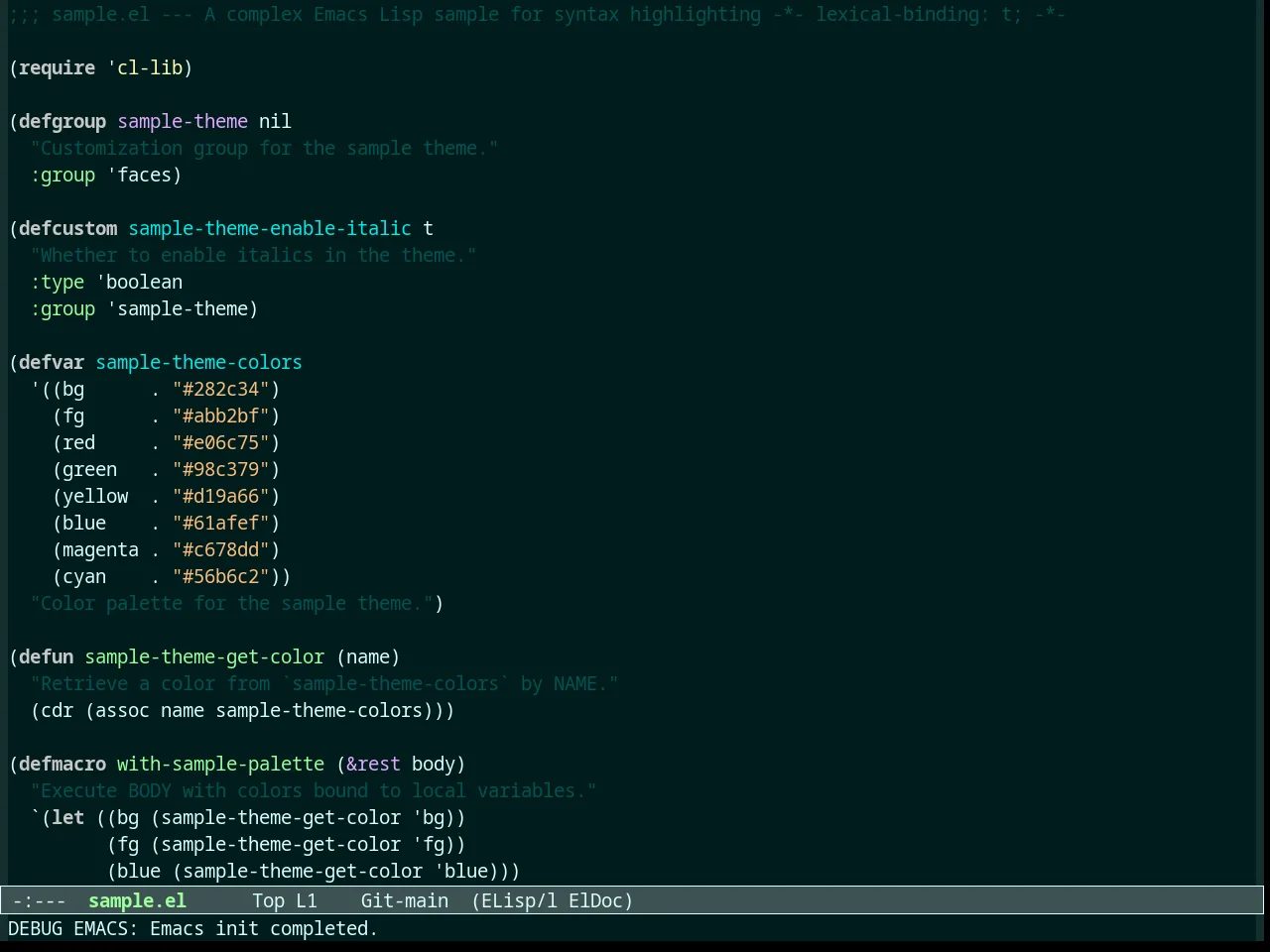
Task: Click docstring 'Whether to enable italics in the theme.'
Action: [x=253, y=255]
